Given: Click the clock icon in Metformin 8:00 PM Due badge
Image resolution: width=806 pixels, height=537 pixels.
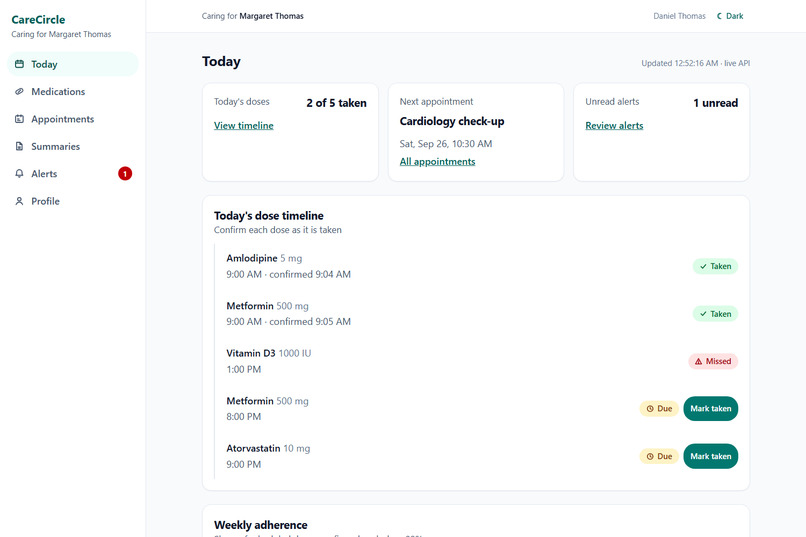Looking at the screenshot, I should tap(650, 409).
